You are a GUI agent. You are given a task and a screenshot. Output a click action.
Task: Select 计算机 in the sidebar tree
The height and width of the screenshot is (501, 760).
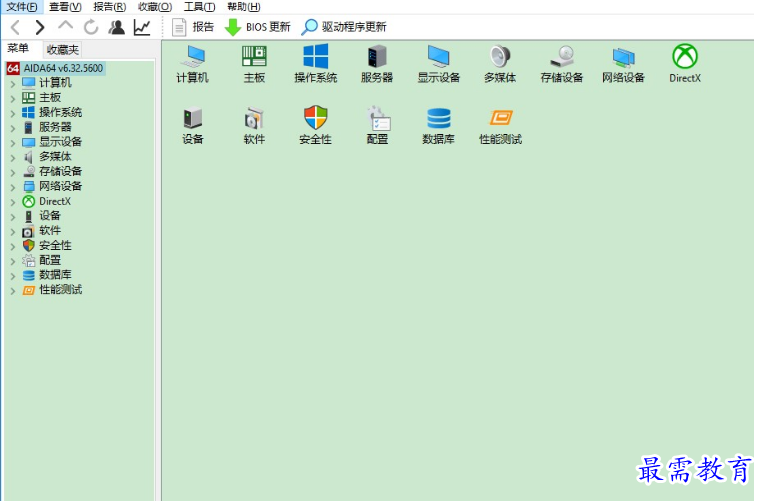(47, 83)
